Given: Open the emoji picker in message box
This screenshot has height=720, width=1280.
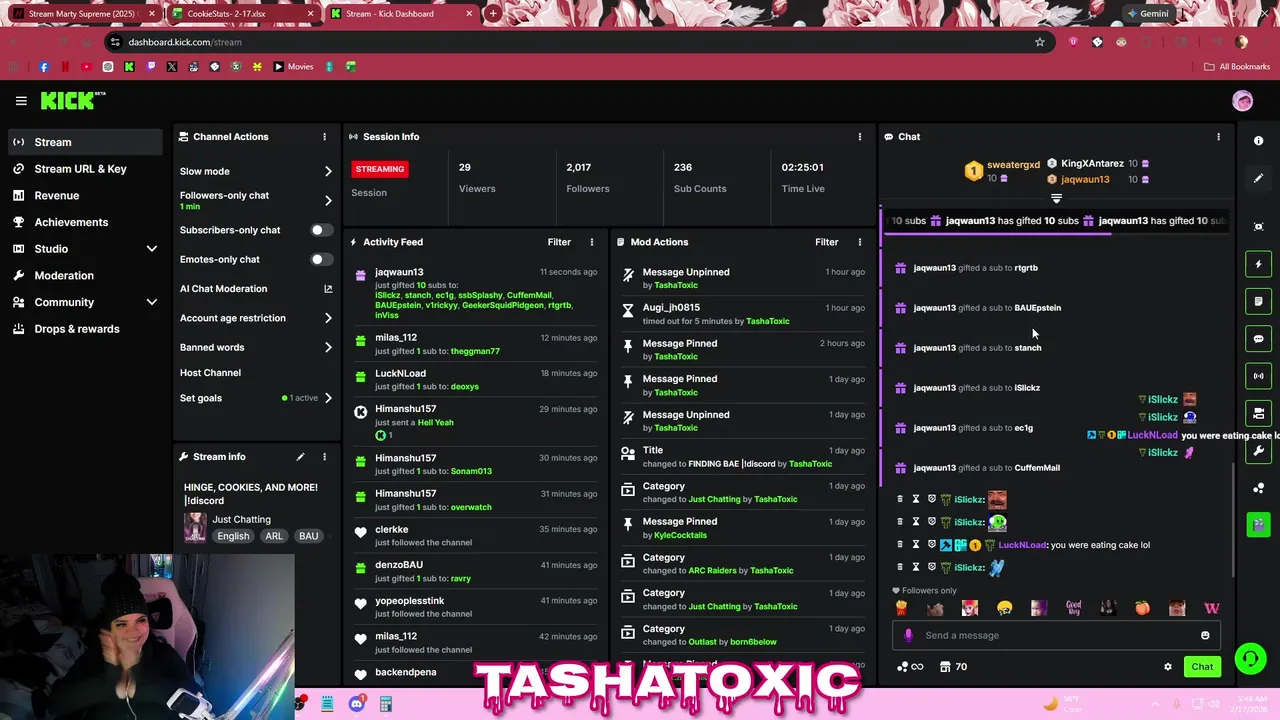Looking at the screenshot, I should click(x=1205, y=635).
